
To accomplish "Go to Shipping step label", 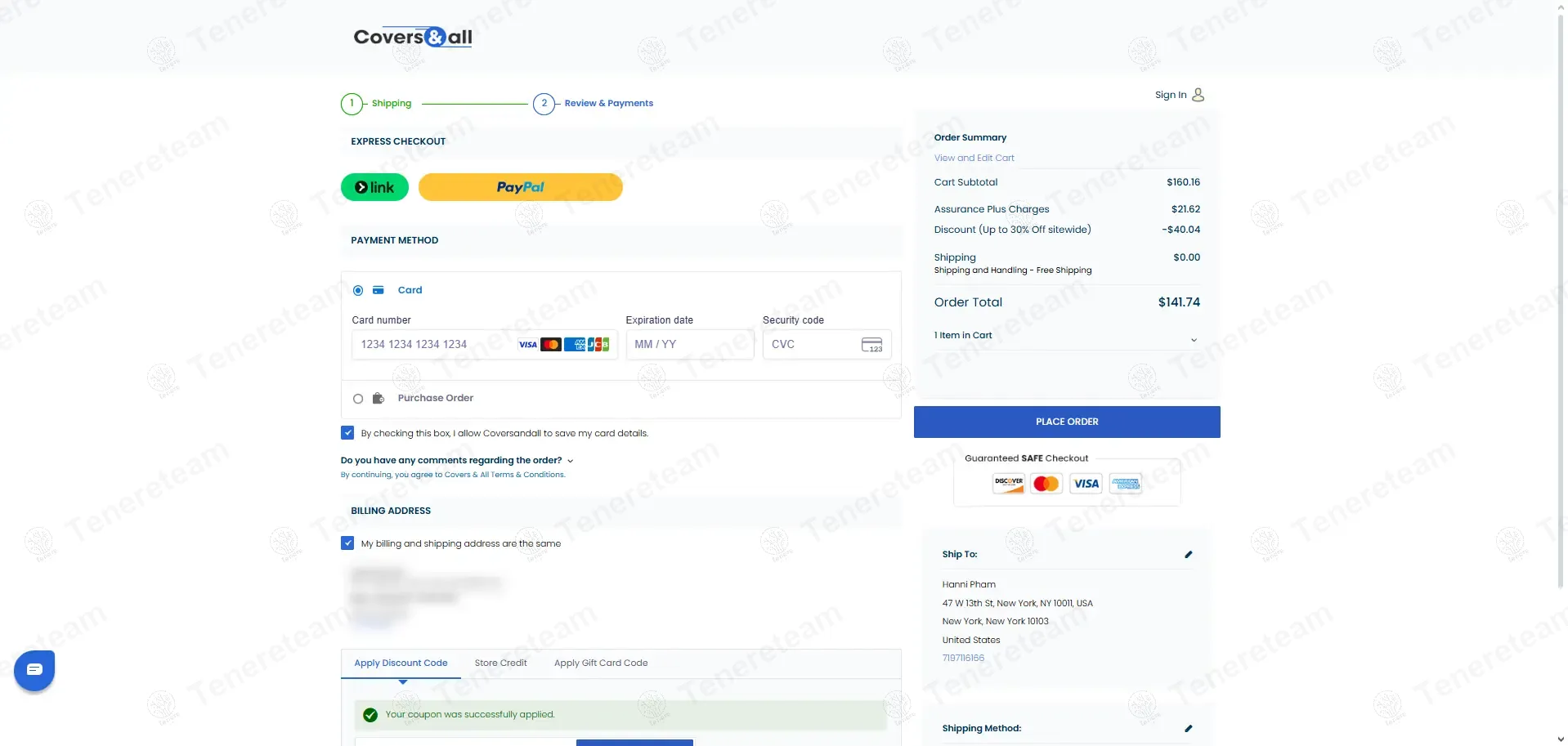I will [x=392, y=104].
